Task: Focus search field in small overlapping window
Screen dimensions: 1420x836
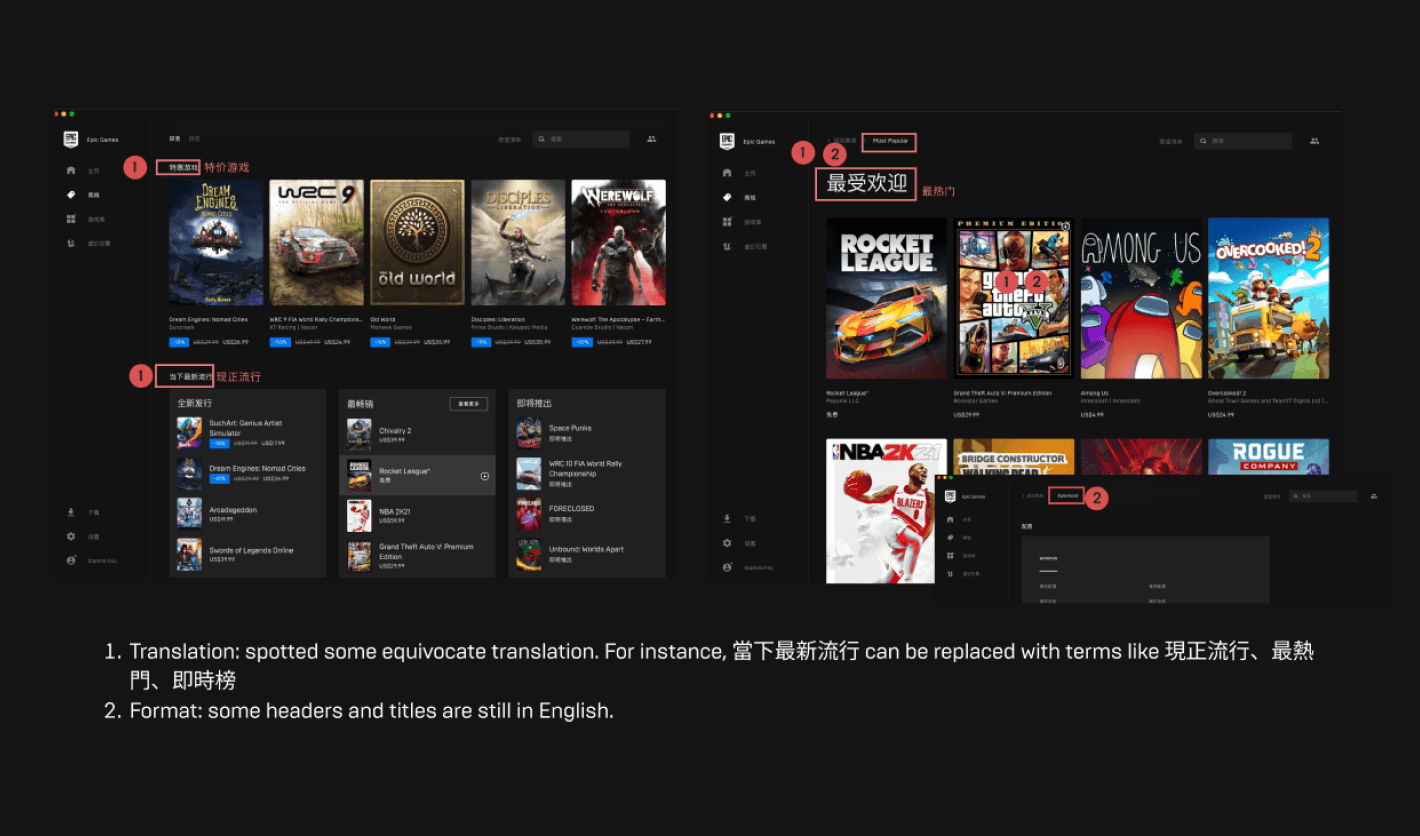Action: [1322, 496]
